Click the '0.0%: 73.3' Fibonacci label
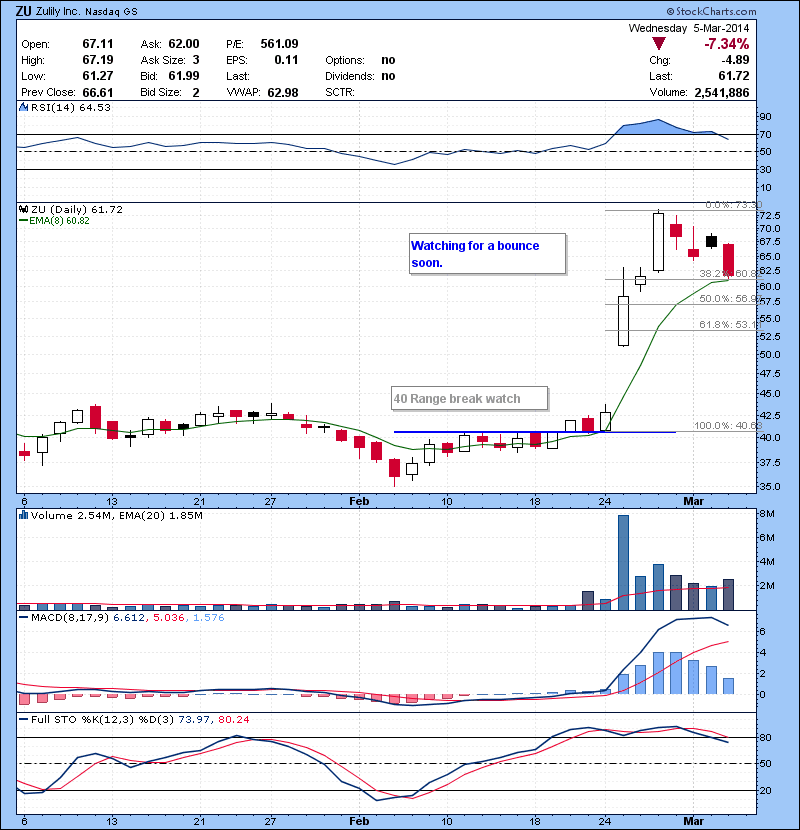The image size is (800, 830). tap(734, 205)
